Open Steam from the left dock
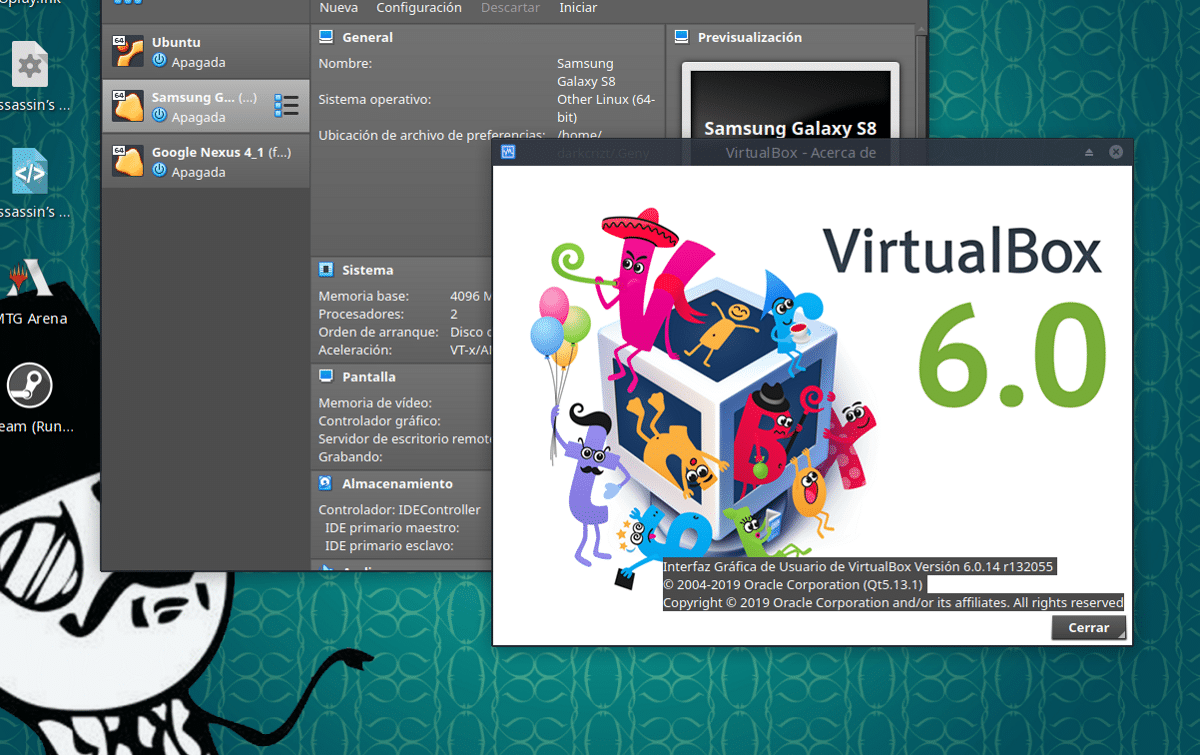1200x755 pixels. tap(30, 385)
